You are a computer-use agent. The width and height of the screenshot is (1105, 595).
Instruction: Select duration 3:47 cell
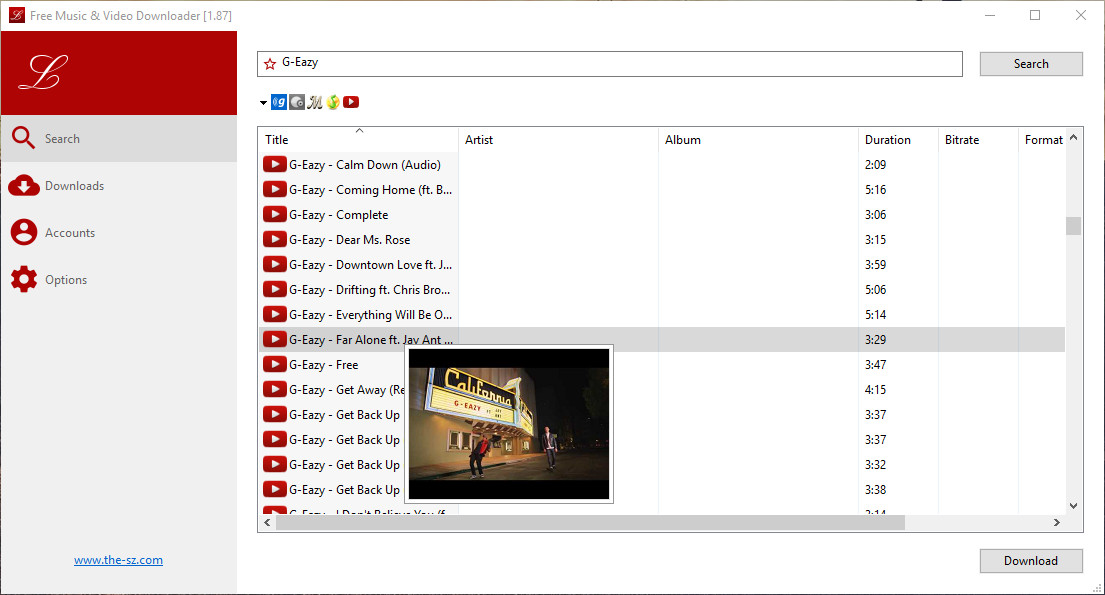point(875,364)
